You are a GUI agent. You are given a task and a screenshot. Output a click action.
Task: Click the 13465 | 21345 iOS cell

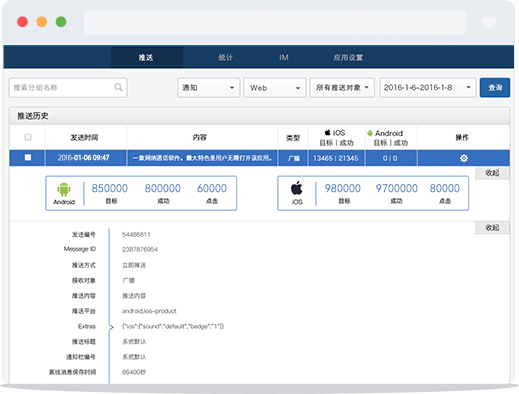coord(336,158)
